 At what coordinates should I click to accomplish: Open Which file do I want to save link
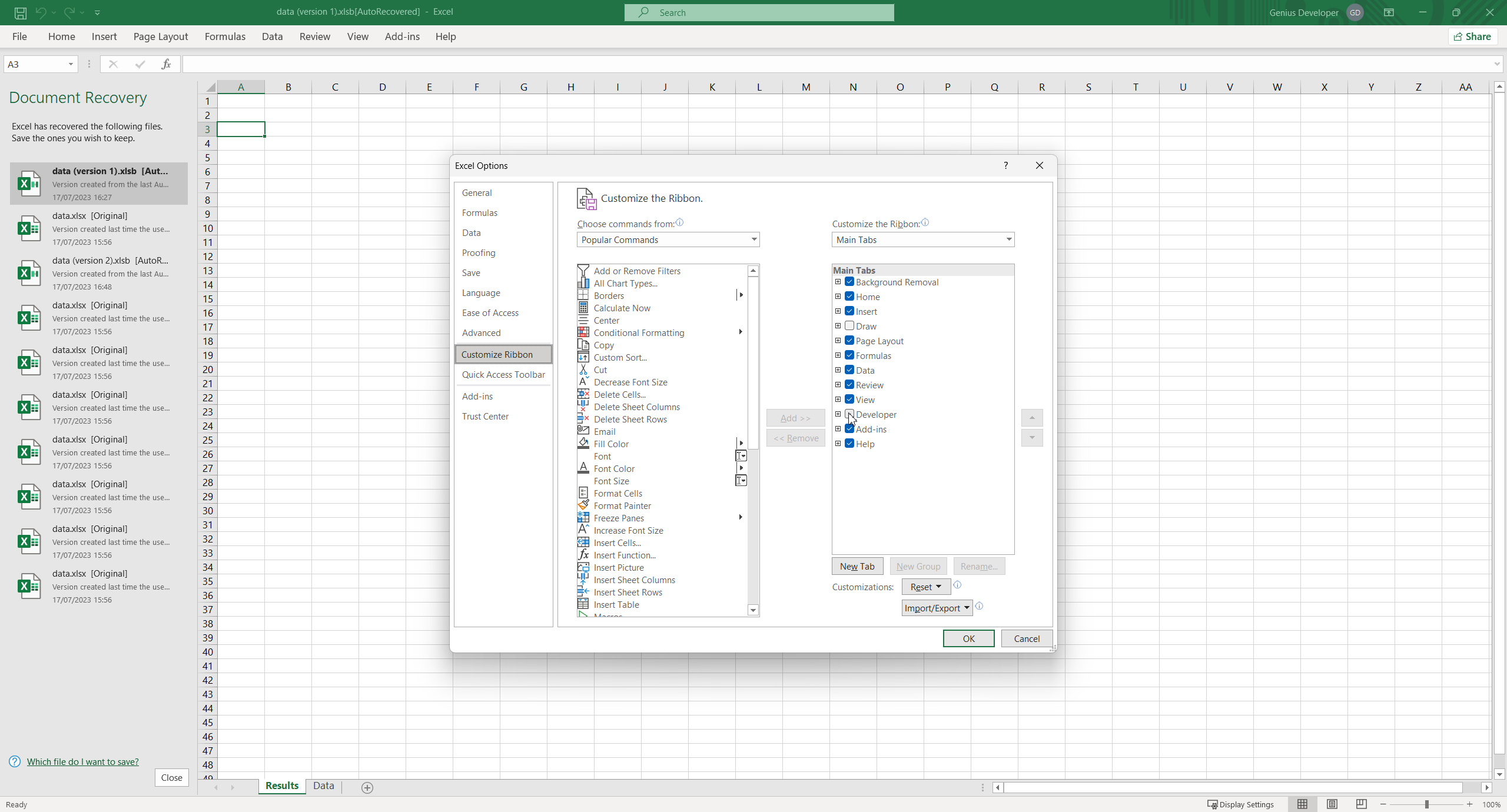click(x=83, y=761)
